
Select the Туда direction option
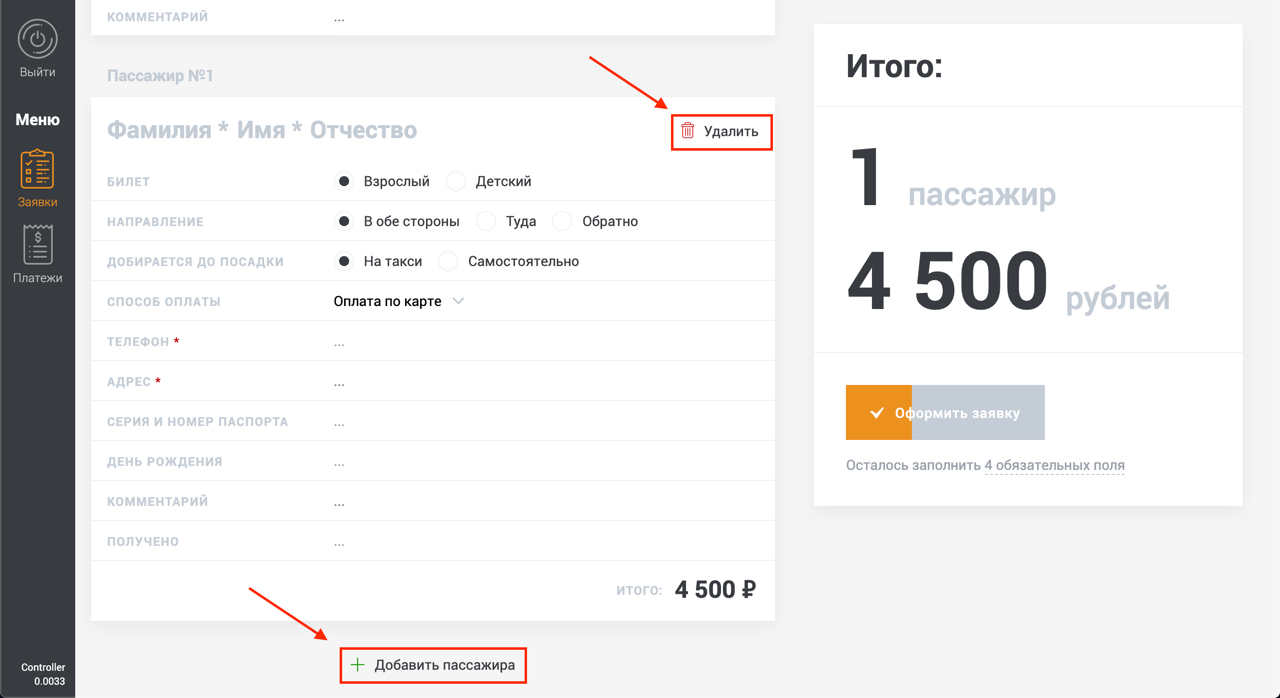point(486,222)
